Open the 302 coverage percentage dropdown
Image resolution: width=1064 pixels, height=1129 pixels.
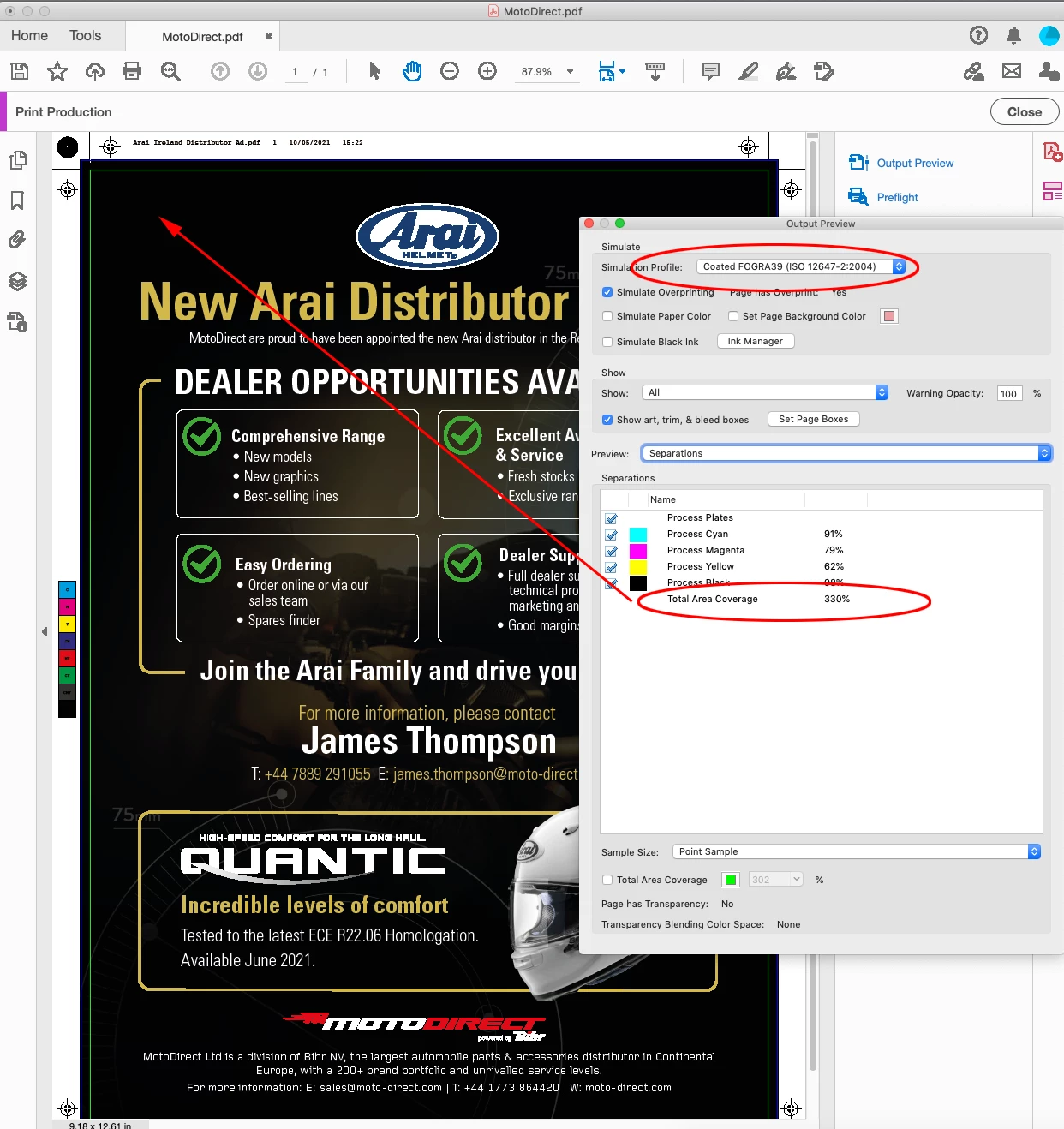click(x=776, y=880)
